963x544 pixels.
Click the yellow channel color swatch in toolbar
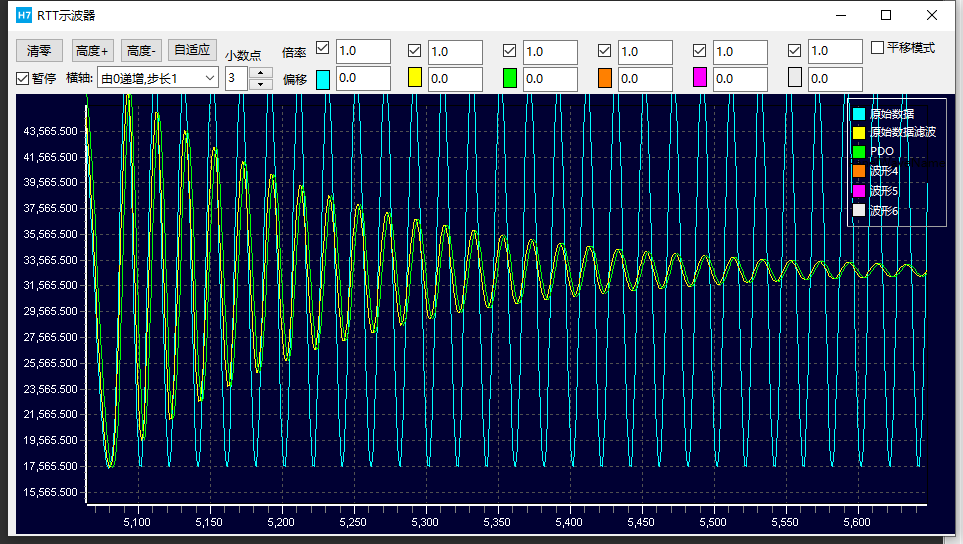pyautogui.click(x=415, y=79)
